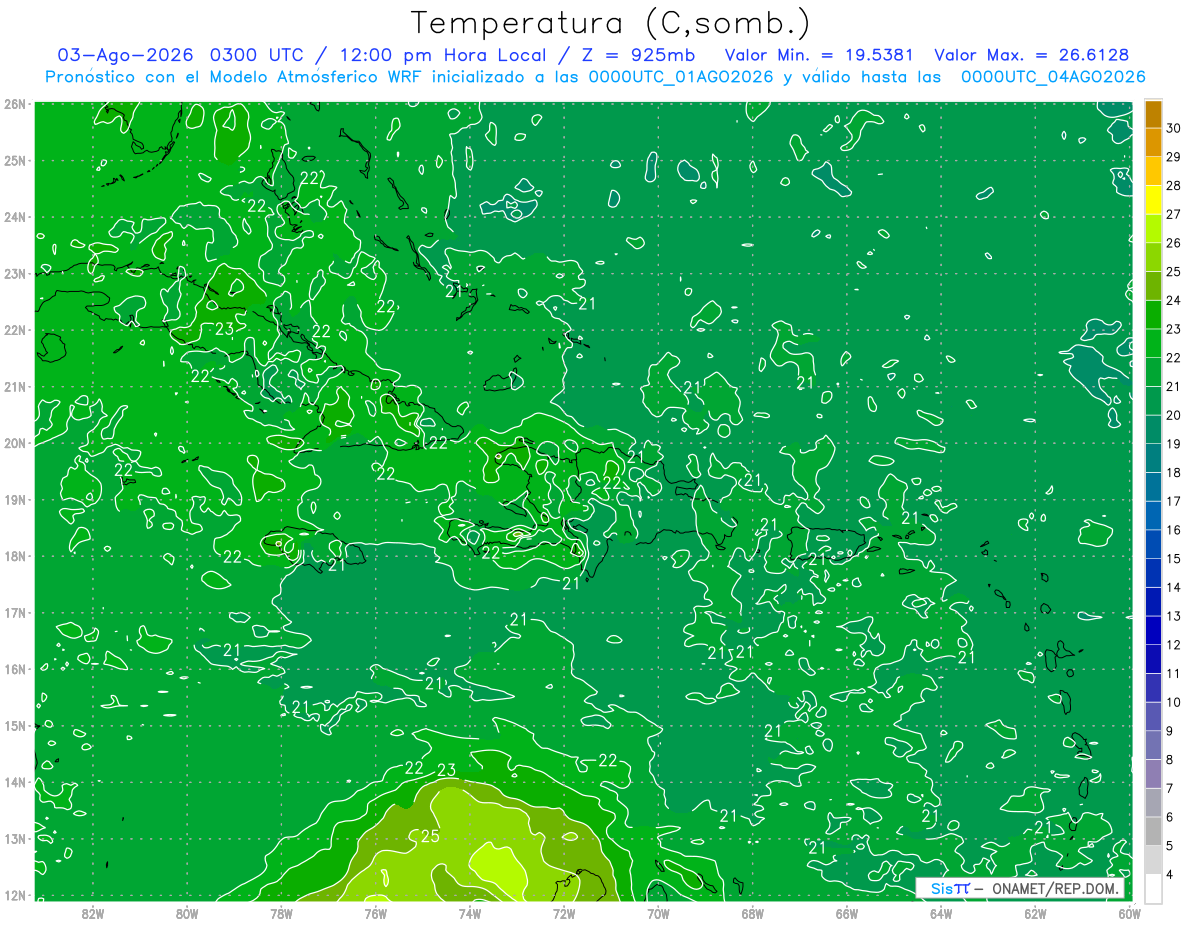Click the light gray legend swatch between 4 and 5
The image size is (1200, 927).
point(1153,860)
